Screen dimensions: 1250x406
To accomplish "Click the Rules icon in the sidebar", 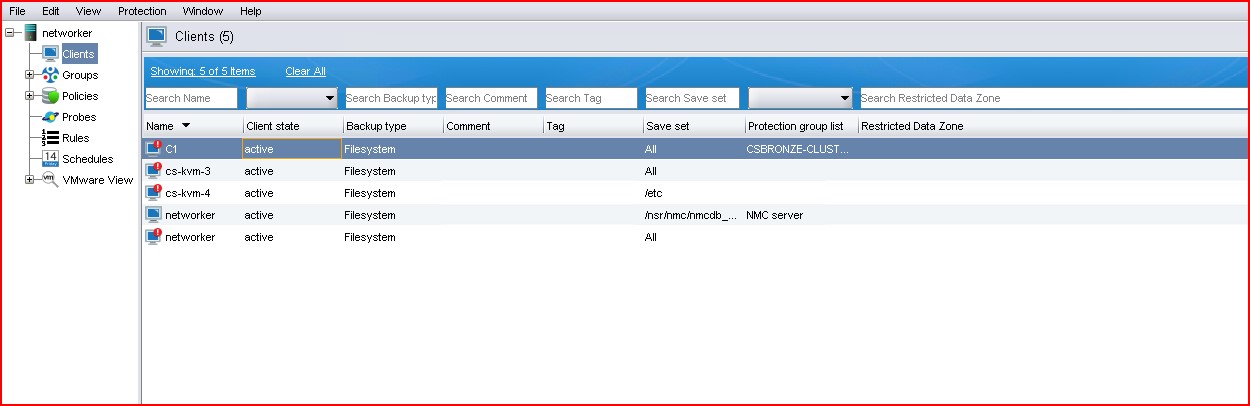I will [50, 138].
